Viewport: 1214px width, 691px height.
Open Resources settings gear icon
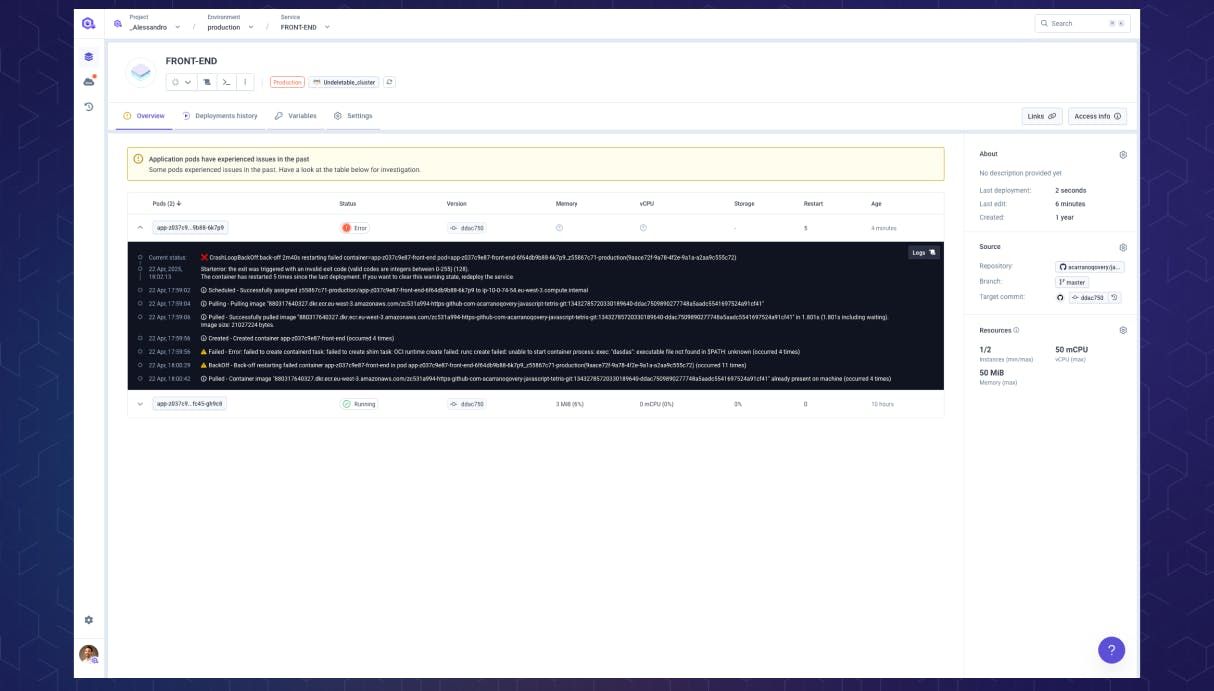tap(1122, 330)
